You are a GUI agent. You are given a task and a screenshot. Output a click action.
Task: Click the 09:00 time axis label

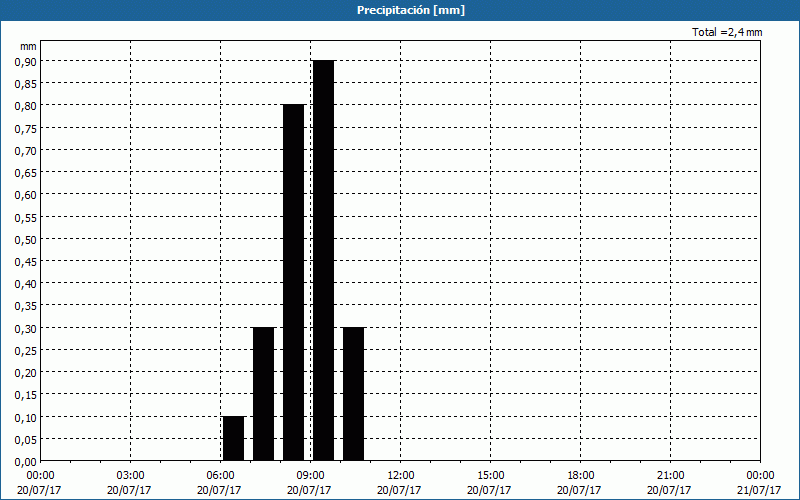pyautogui.click(x=311, y=476)
